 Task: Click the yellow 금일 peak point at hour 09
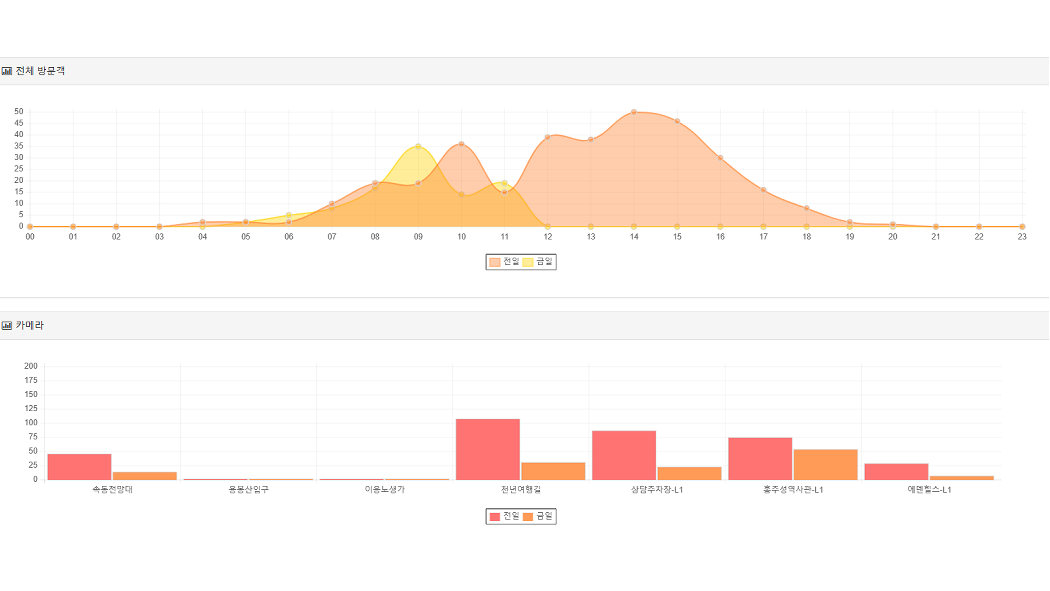coord(418,146)
